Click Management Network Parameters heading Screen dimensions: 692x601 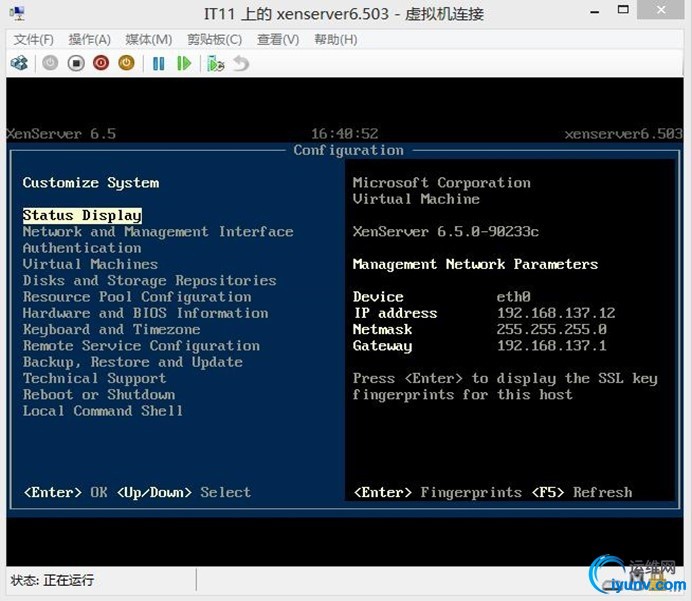tap(475, 264)
